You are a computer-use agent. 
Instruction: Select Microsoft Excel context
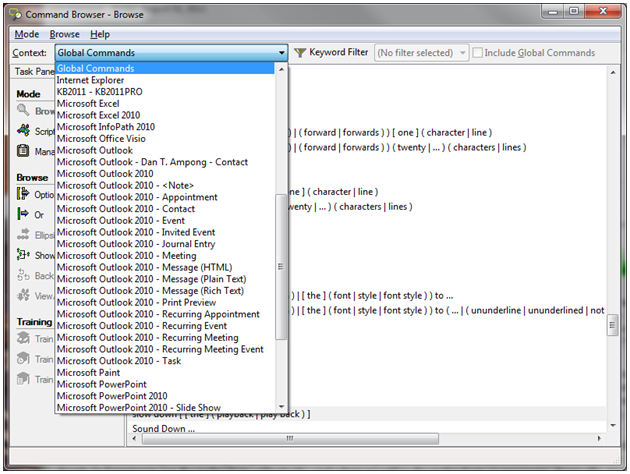(x=165, y=103)
